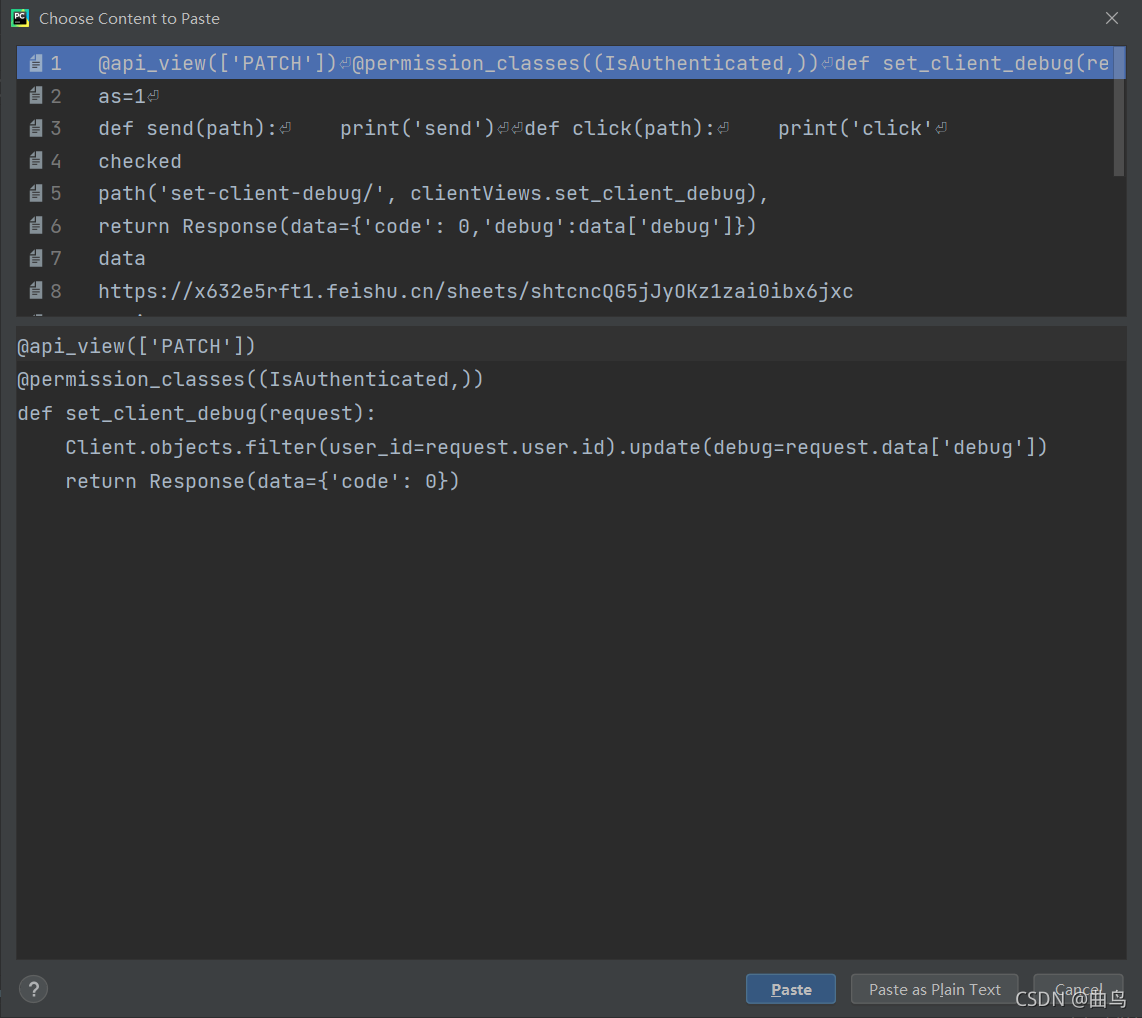Click the Paste button

coord(791,989)
